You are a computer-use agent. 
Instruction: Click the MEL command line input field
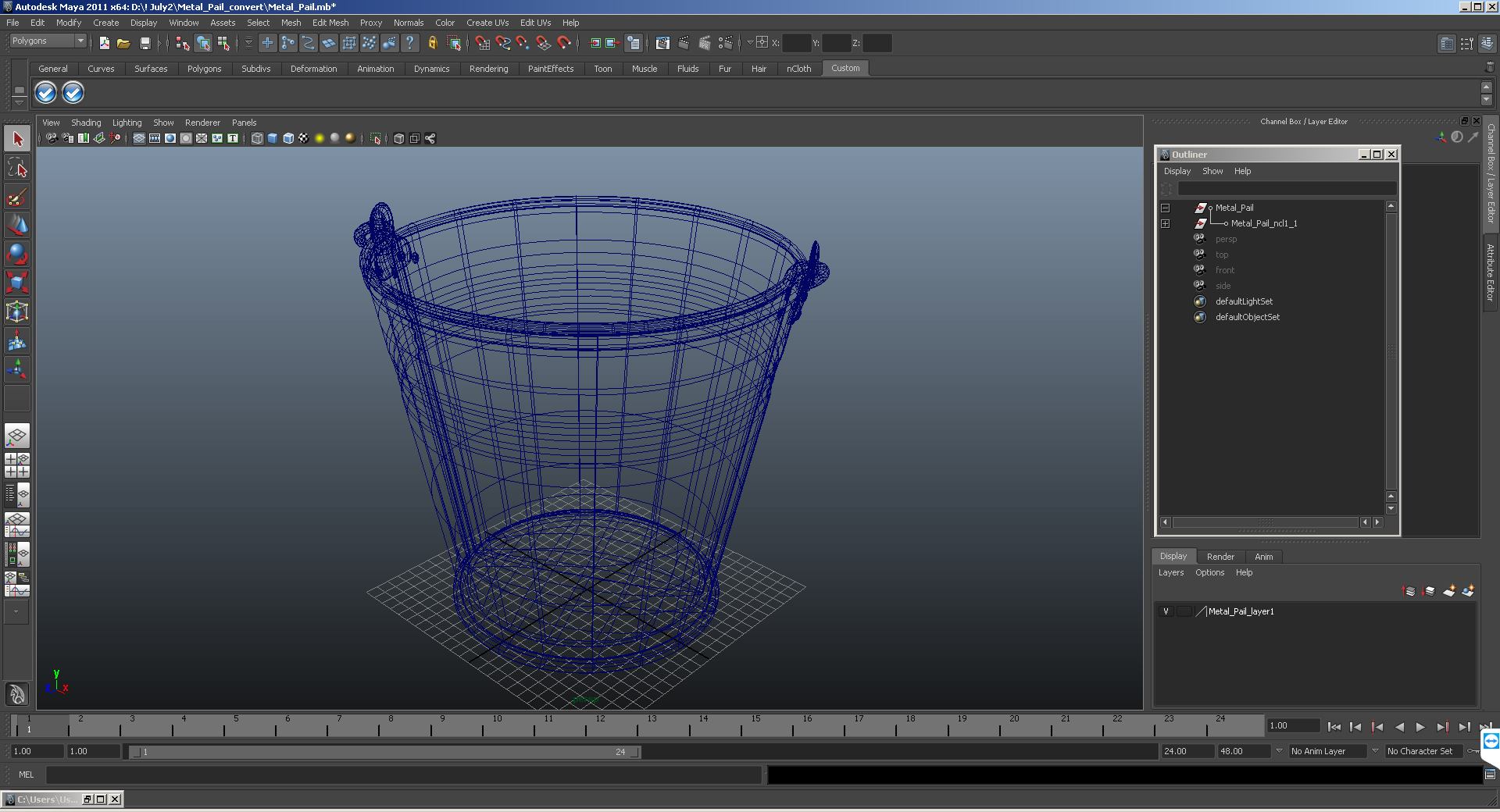click(404, 775)
